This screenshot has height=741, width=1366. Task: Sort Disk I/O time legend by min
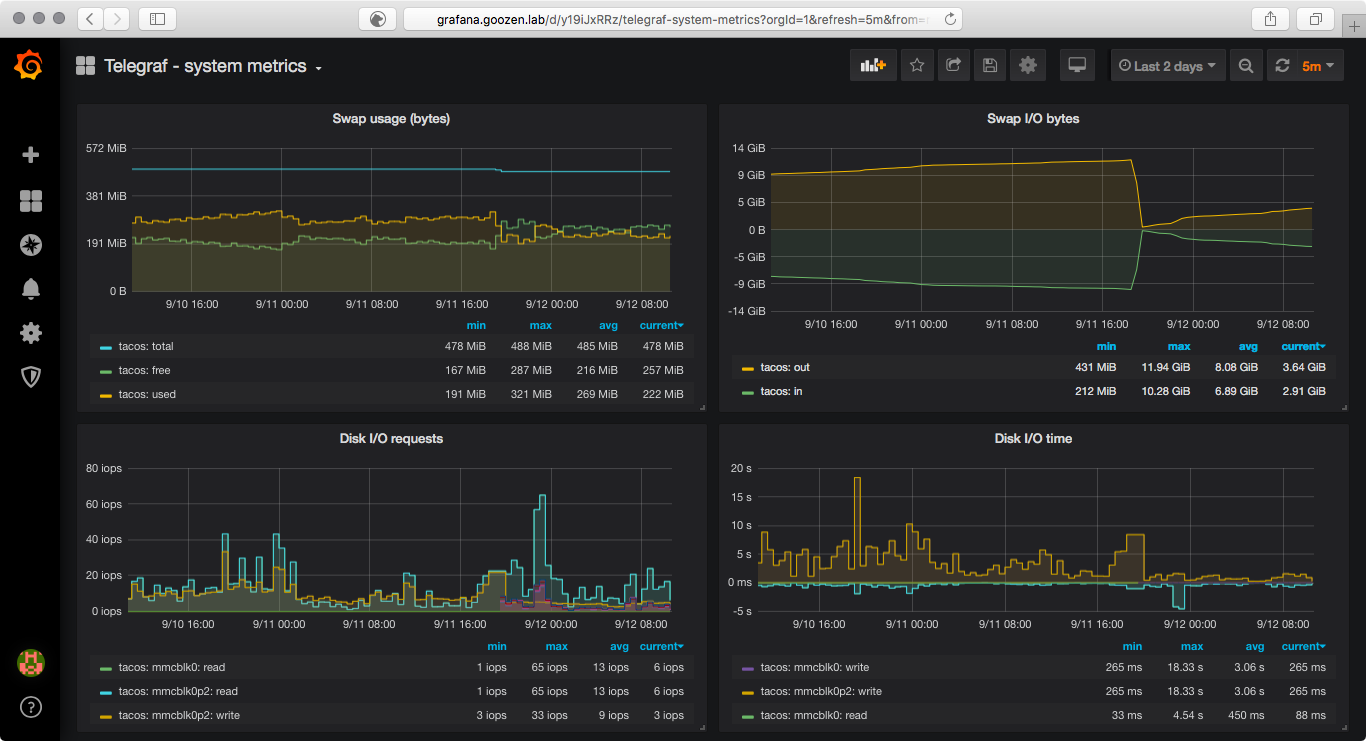1132,646
